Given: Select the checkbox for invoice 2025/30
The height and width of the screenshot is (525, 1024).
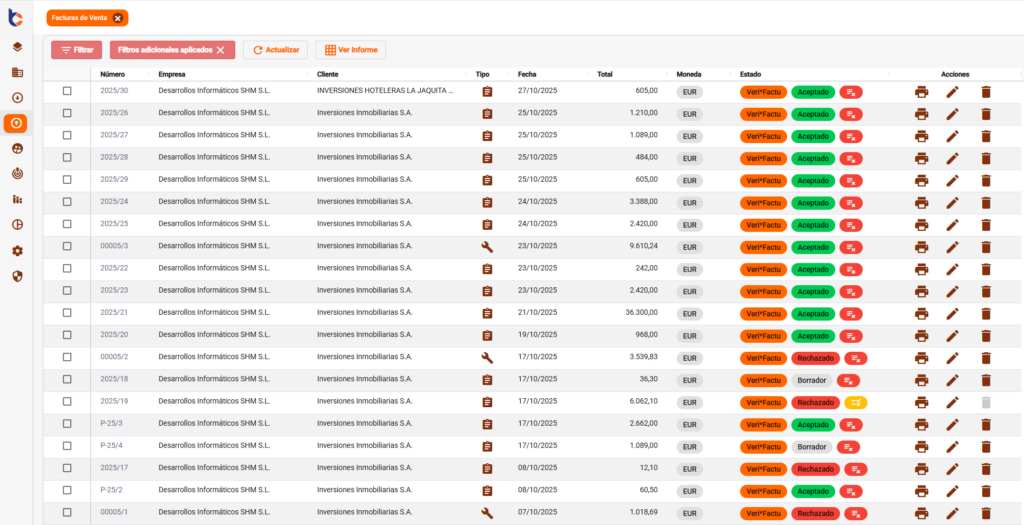Looking at the screenshot, I should [67, 91].
